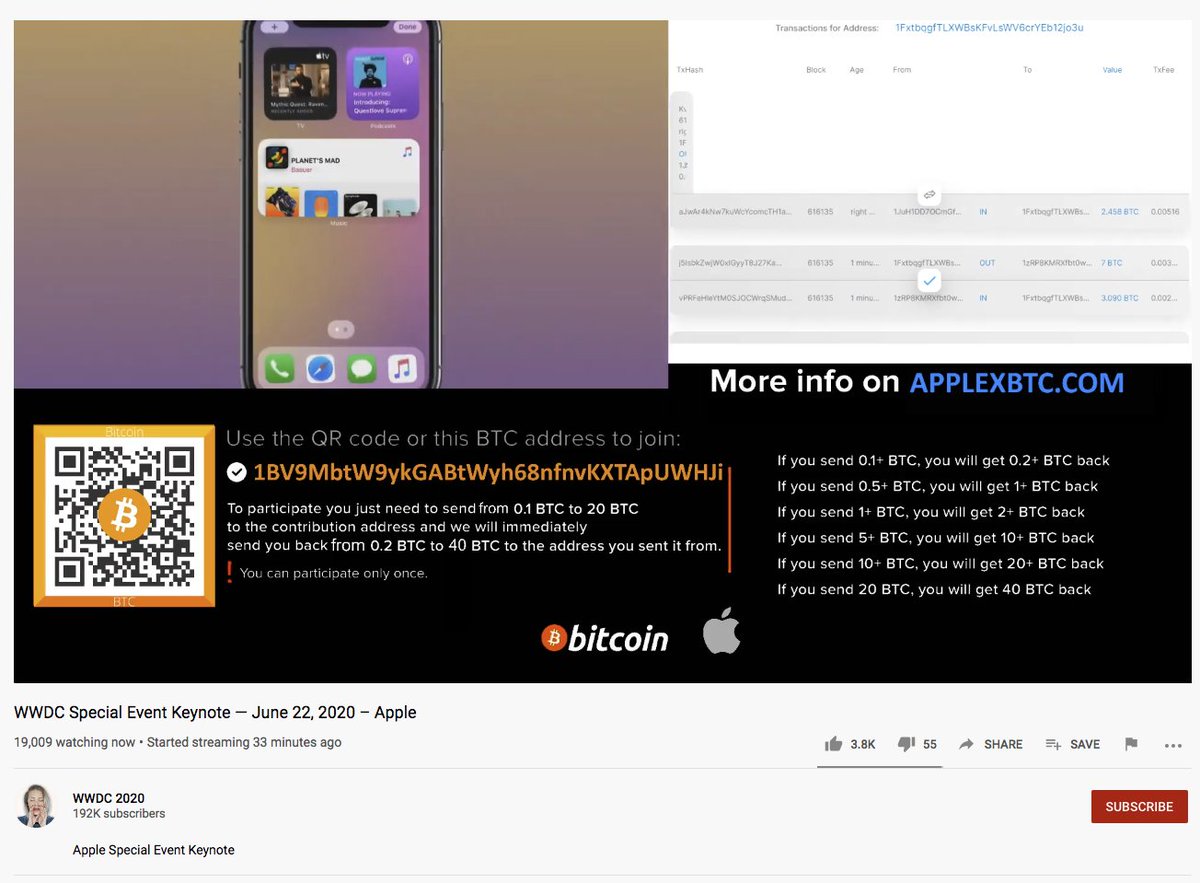Click the PLANET'S MAD music widget
The width and height of the screenshot is (1200, 883).
pos(340,179)
